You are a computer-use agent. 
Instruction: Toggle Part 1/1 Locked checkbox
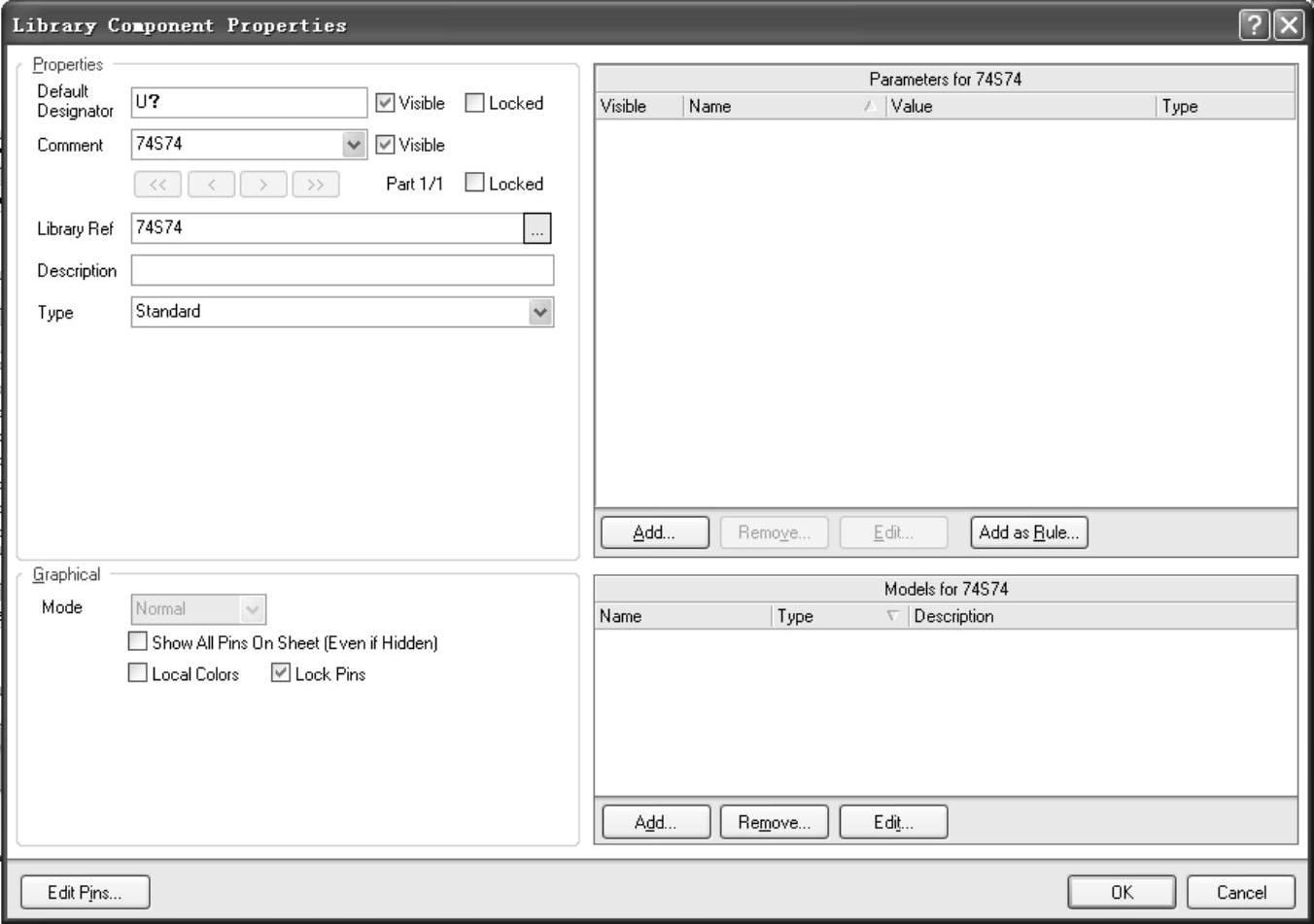[474, 183]
